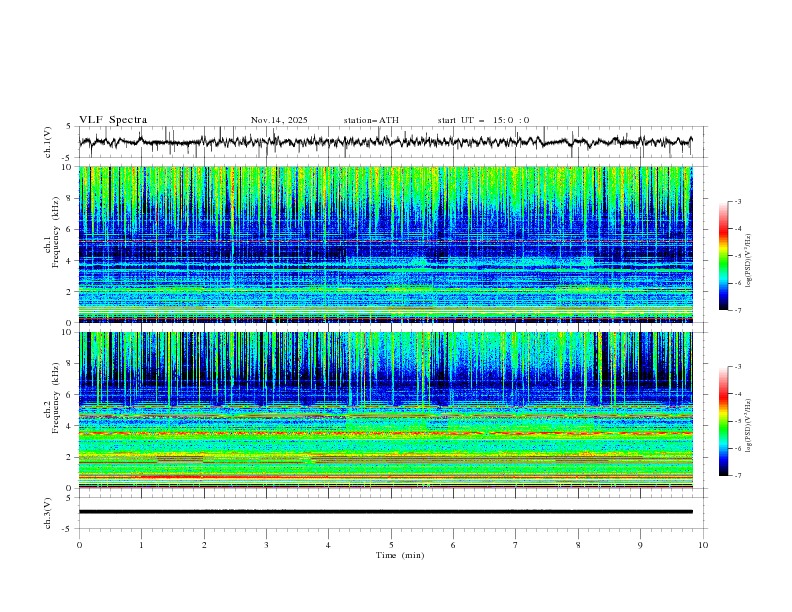Click the time axis tick label "9"
This screenshot has height=612, width=792.
click(x=640, y=545)
